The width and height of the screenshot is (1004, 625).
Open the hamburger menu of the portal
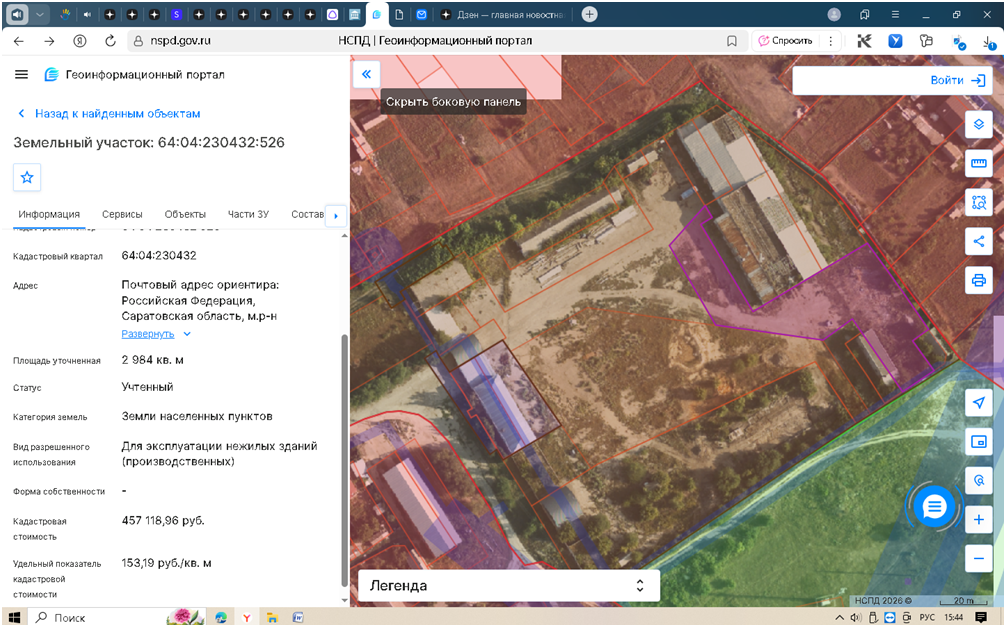click(x=21, y=74)
